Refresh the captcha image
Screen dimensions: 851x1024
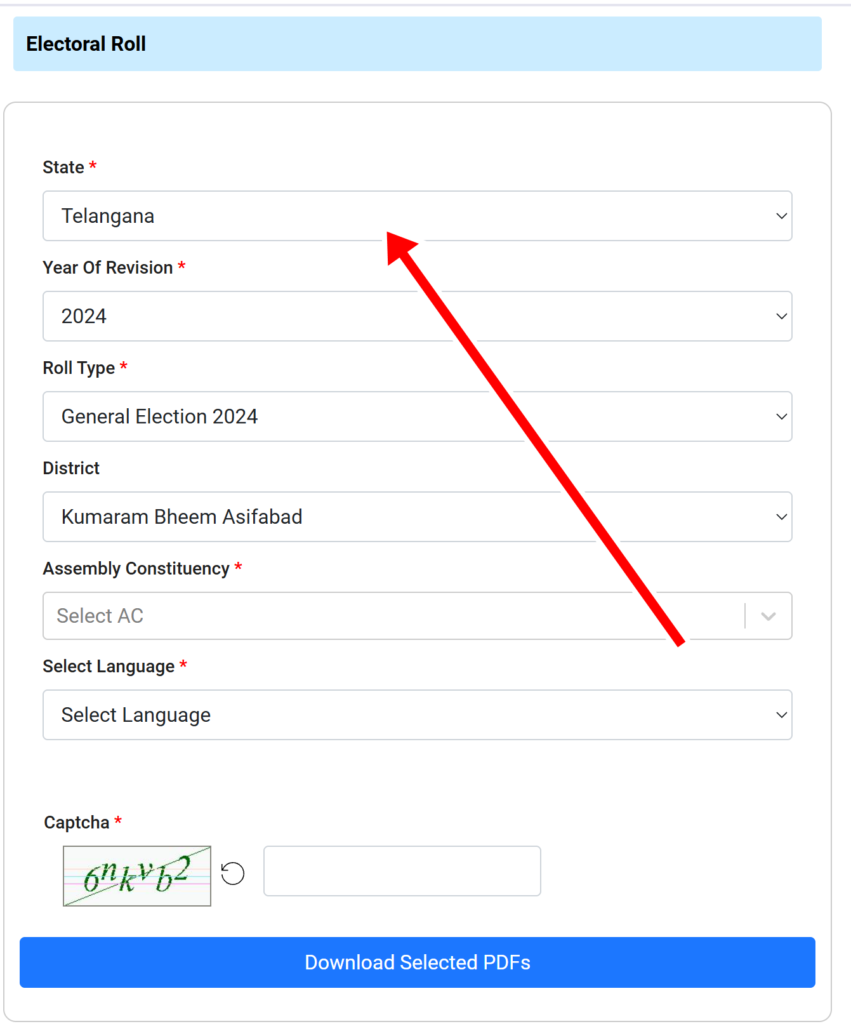point(233,873)
